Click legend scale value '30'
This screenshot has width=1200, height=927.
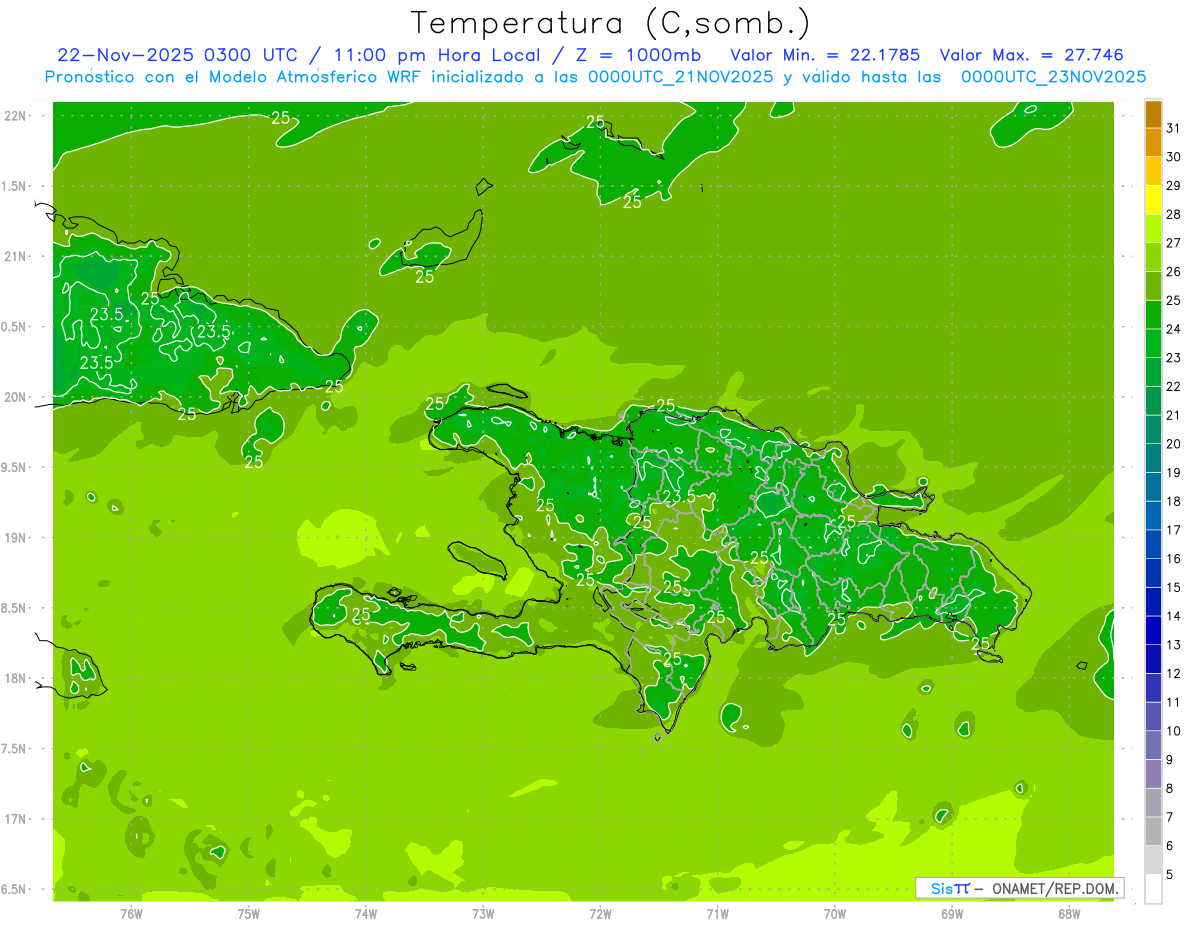(x=1173, y=157)
